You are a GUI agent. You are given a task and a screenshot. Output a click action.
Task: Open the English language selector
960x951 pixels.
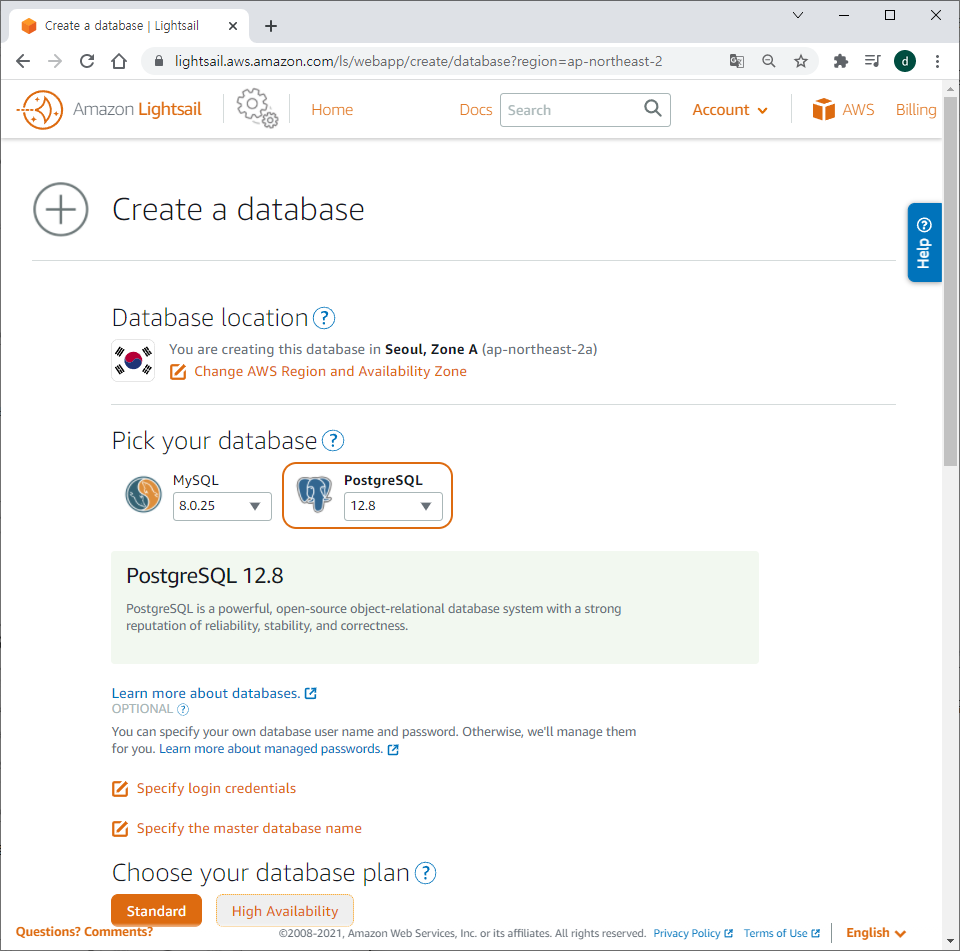(x=876, y=933)
